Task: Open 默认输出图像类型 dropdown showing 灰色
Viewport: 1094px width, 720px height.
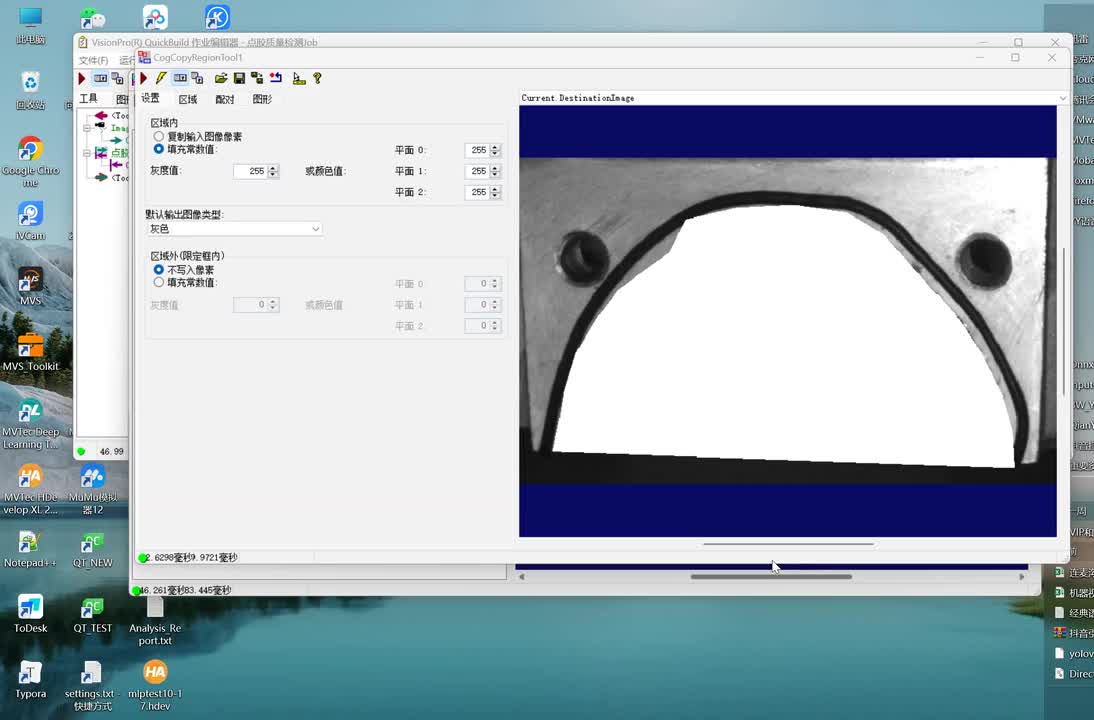Action: [x=234, y=229]
